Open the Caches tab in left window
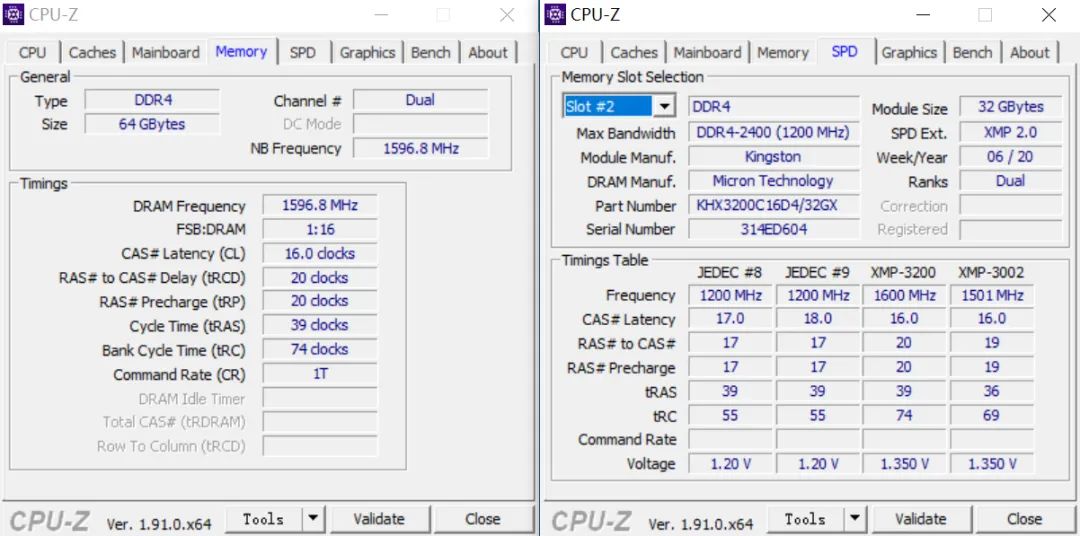Viewport: 1080px width, 536px height. pyautogui.click(x=92, y=52)
